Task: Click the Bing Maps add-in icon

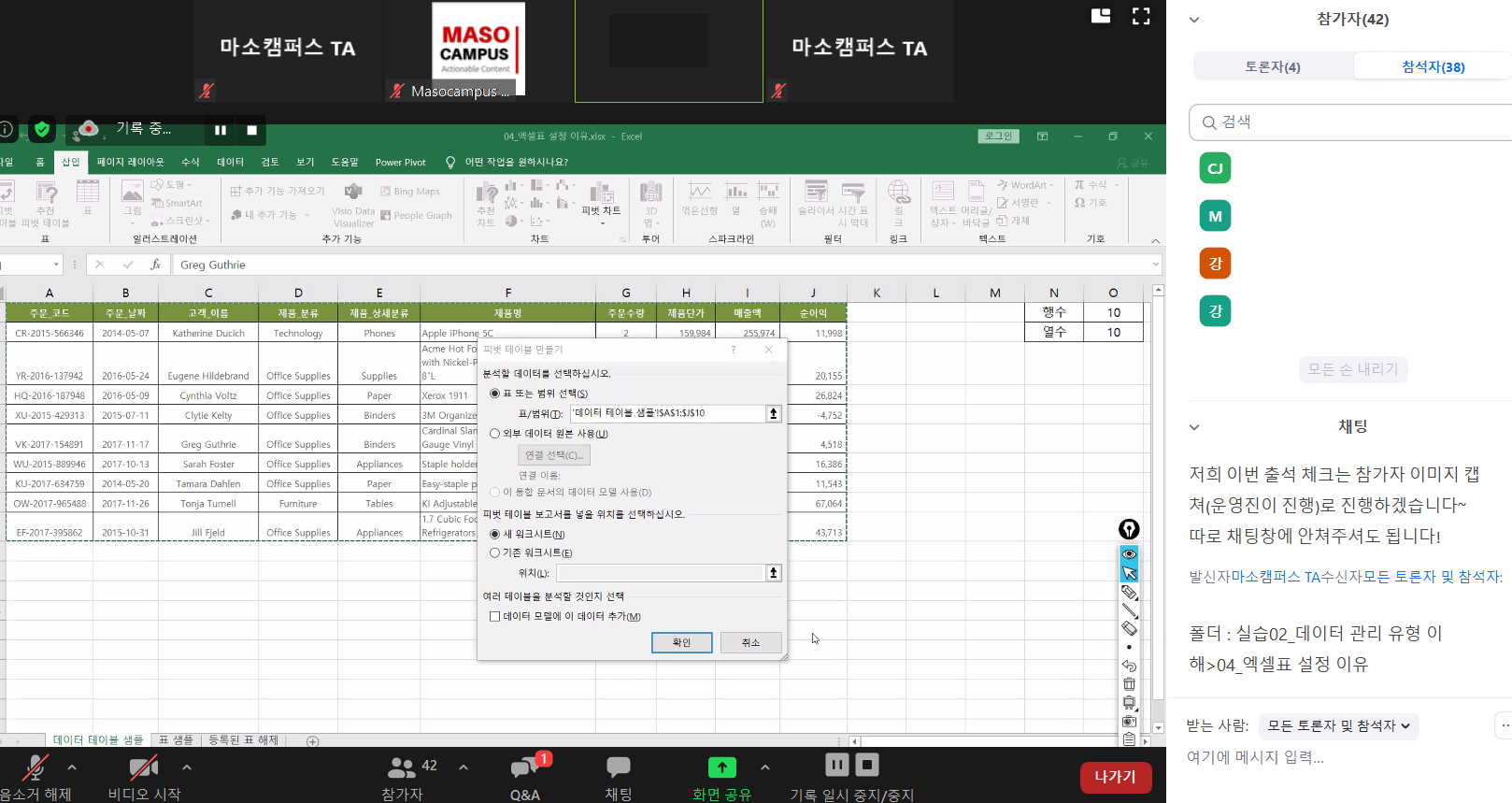Action: (386, 192)
